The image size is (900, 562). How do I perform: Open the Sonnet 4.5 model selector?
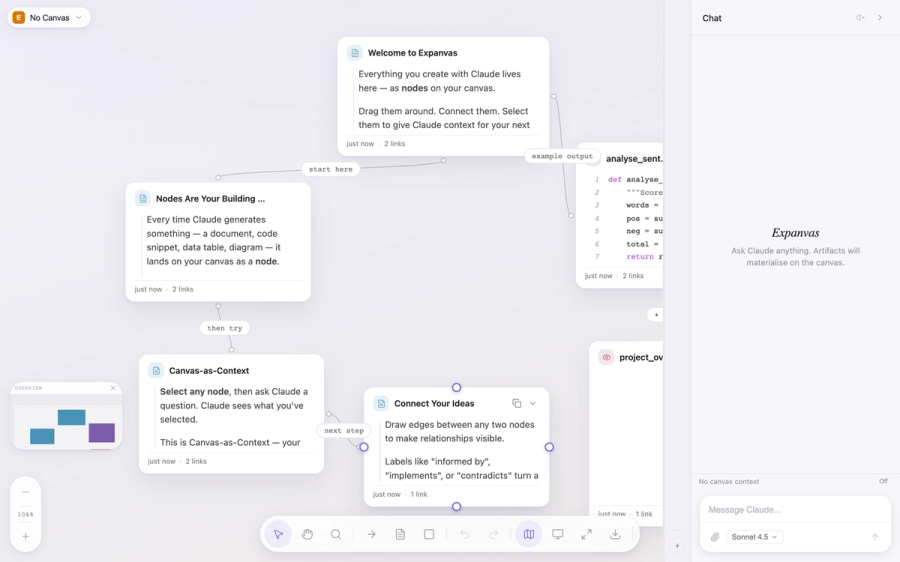tap(754, 537)
